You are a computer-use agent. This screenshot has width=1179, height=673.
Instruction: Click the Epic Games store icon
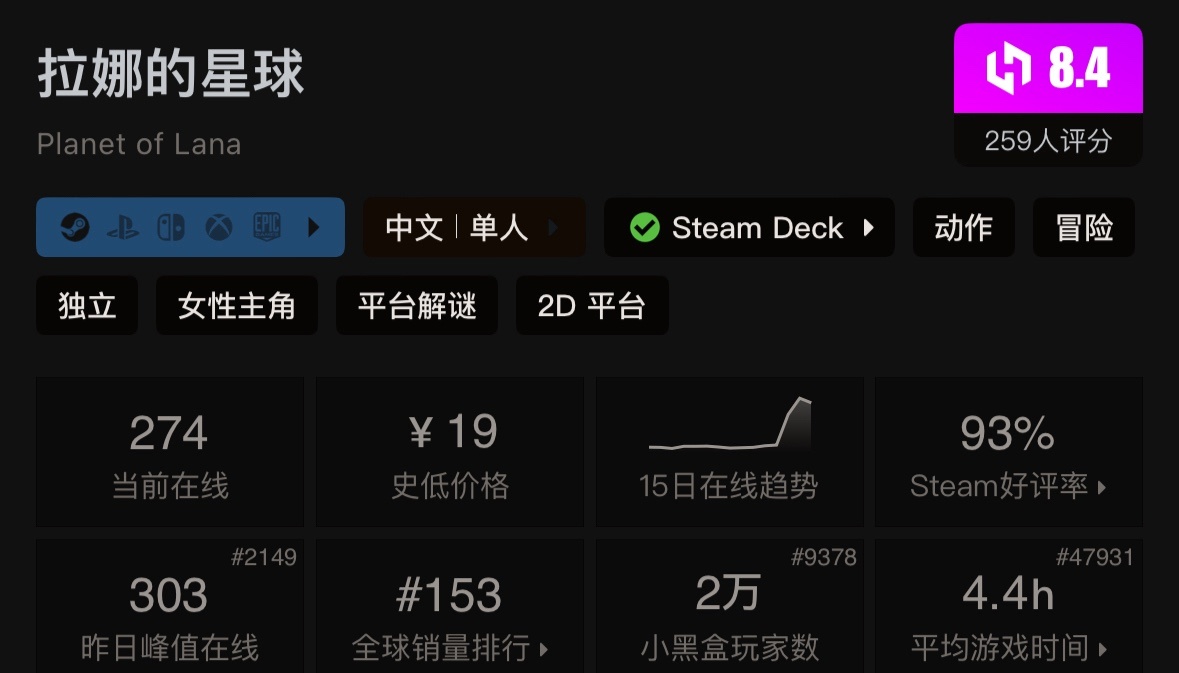pos(267,228)
